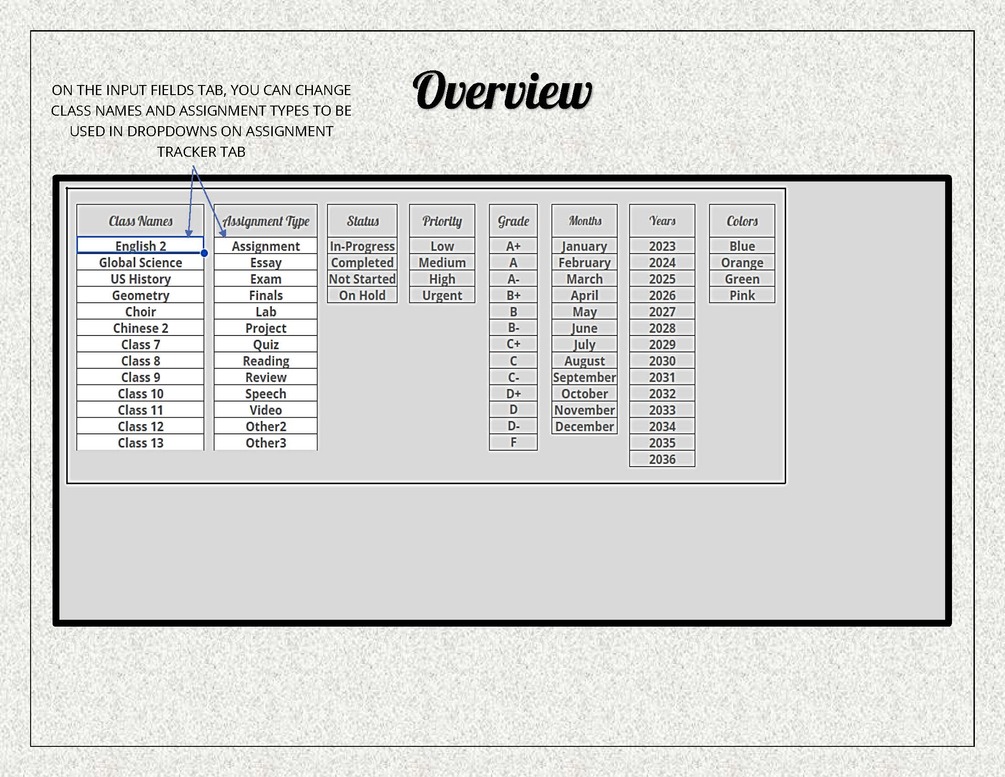1005x777 pixels.
Task: Click the On Hold status cell
Action: click(362, 295)
